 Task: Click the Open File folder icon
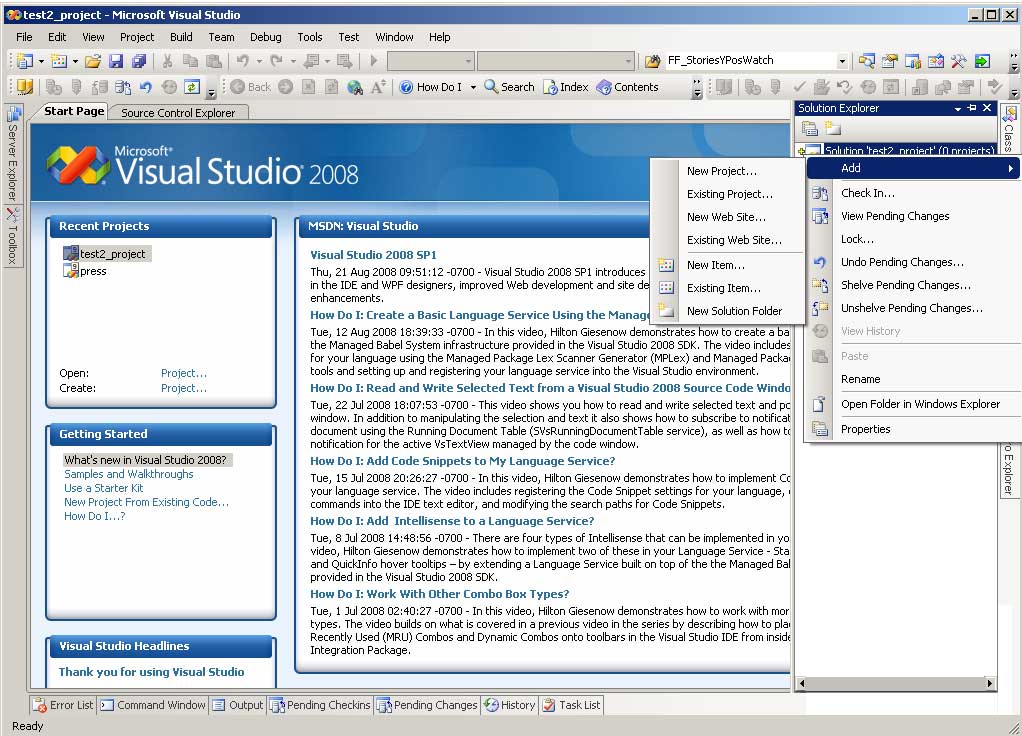93,61
